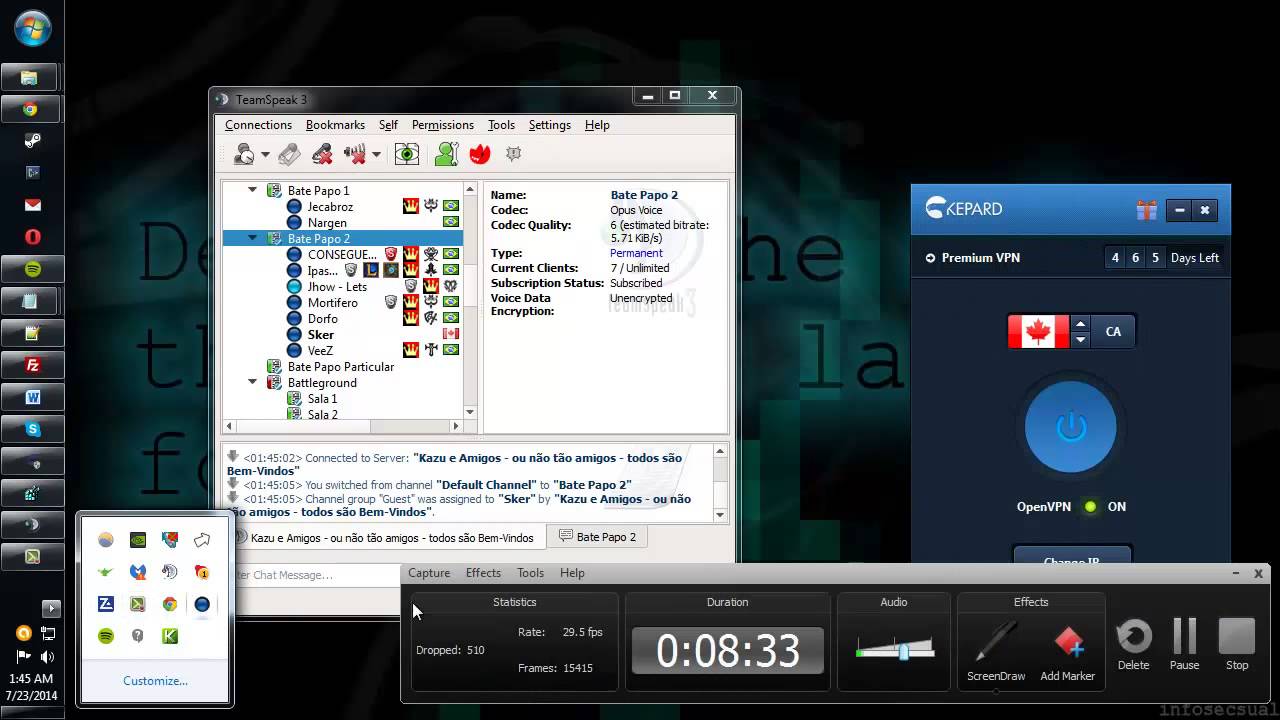Click the Disconnect from server toolbar icon

pyautogui.click(x=289, y=154)
